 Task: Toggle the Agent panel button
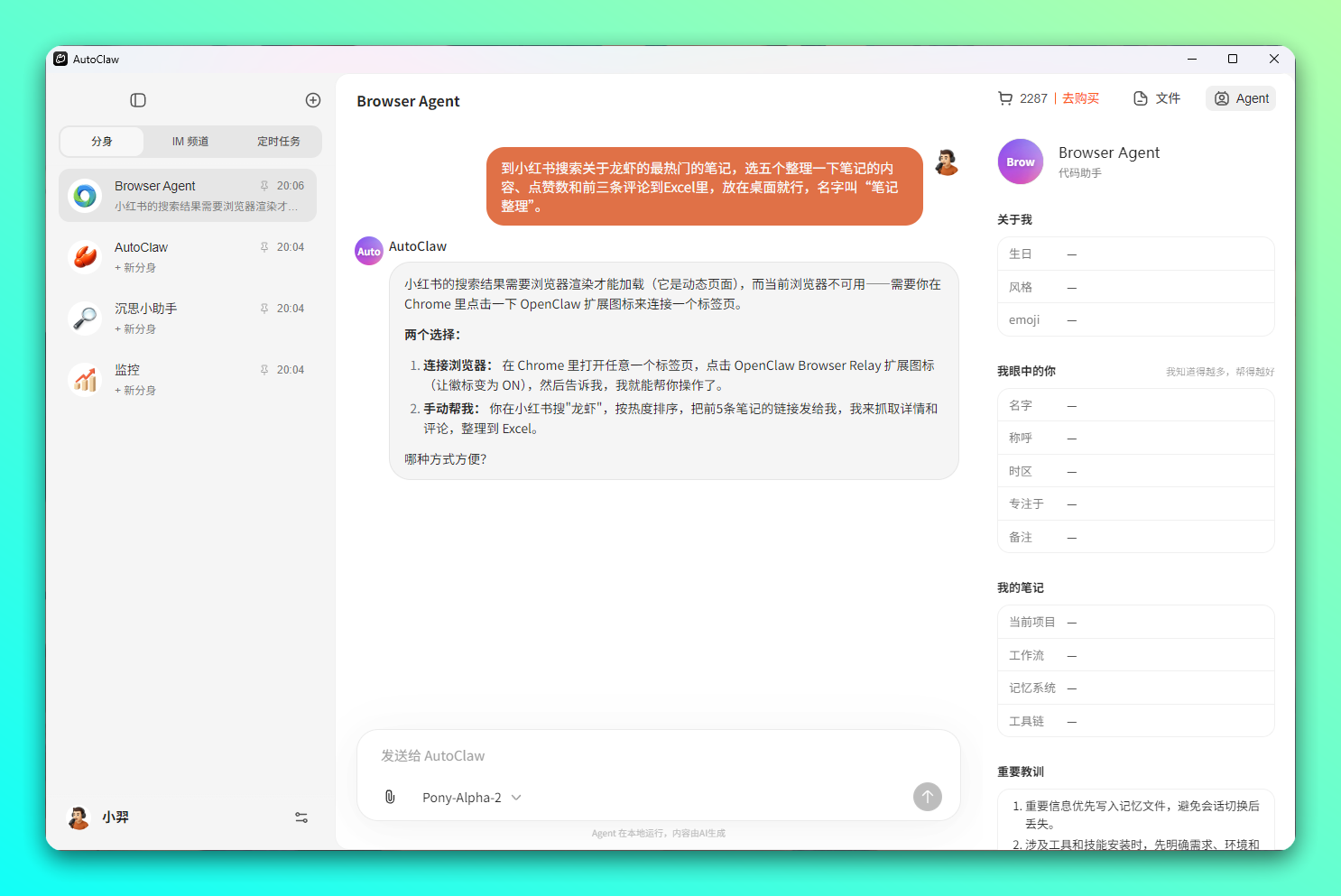1241,98
